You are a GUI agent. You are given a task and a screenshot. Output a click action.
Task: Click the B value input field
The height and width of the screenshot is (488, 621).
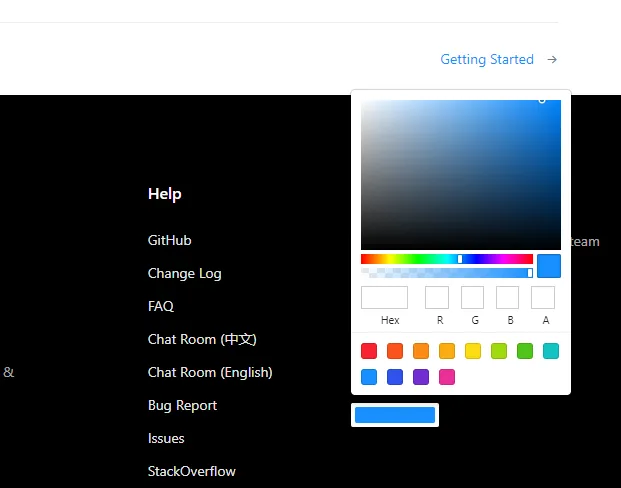coord(507,297)
